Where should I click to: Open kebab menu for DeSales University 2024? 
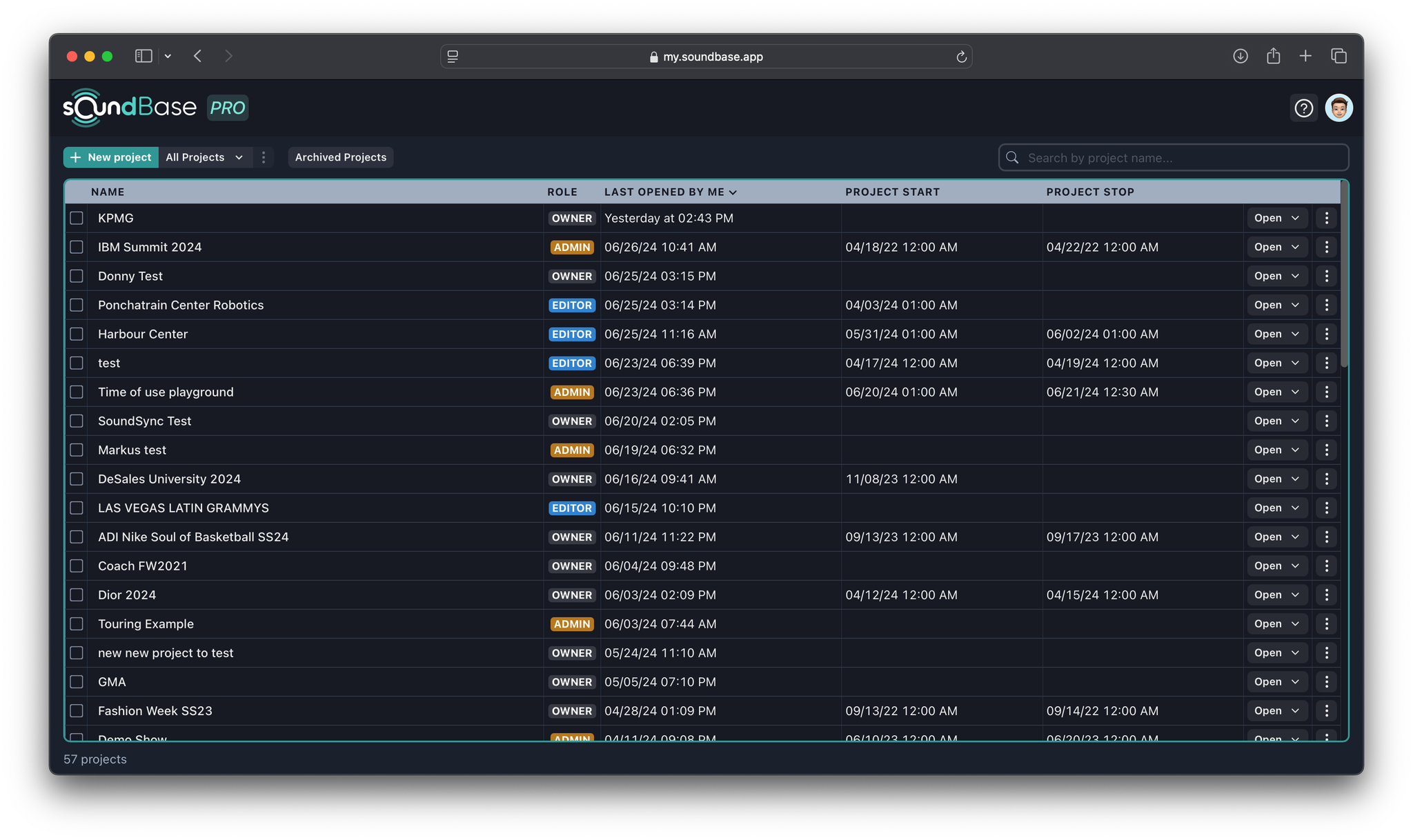click(x=1326, y=479)
